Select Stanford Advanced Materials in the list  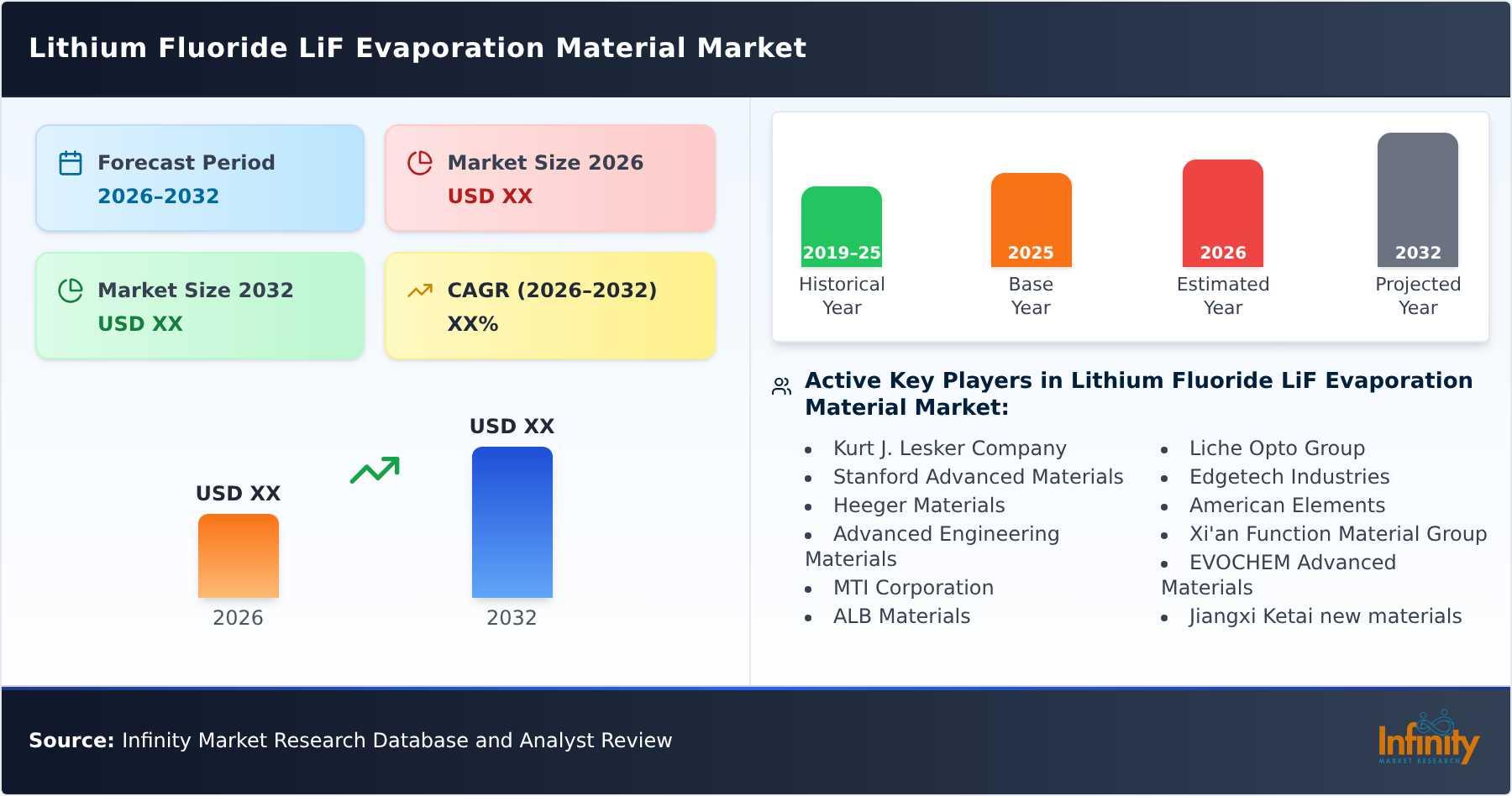click(978, 477)
